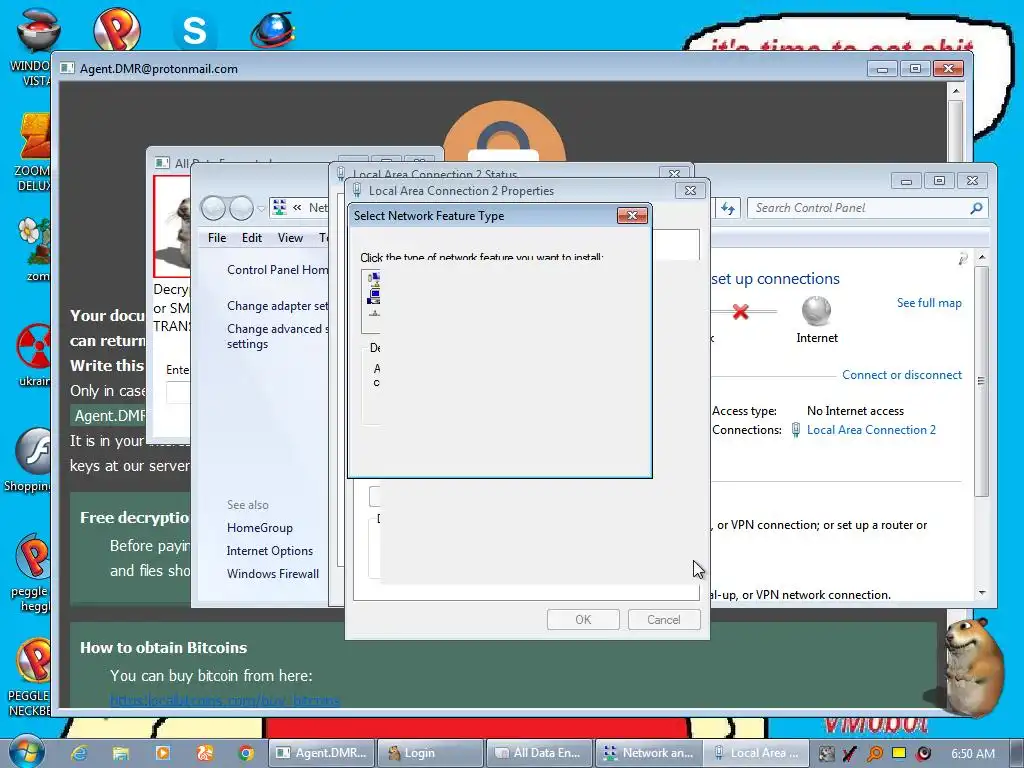This screenshot has height=768, width=1024.
Task: Switch to Network an... taskbar window
Action: [x=648, y=753]
